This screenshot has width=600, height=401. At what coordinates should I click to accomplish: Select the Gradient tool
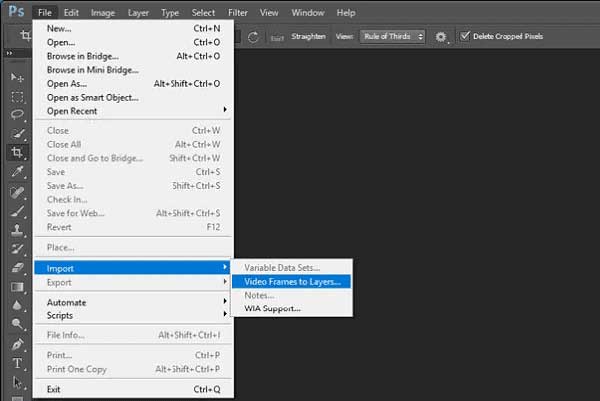point(17,287)
